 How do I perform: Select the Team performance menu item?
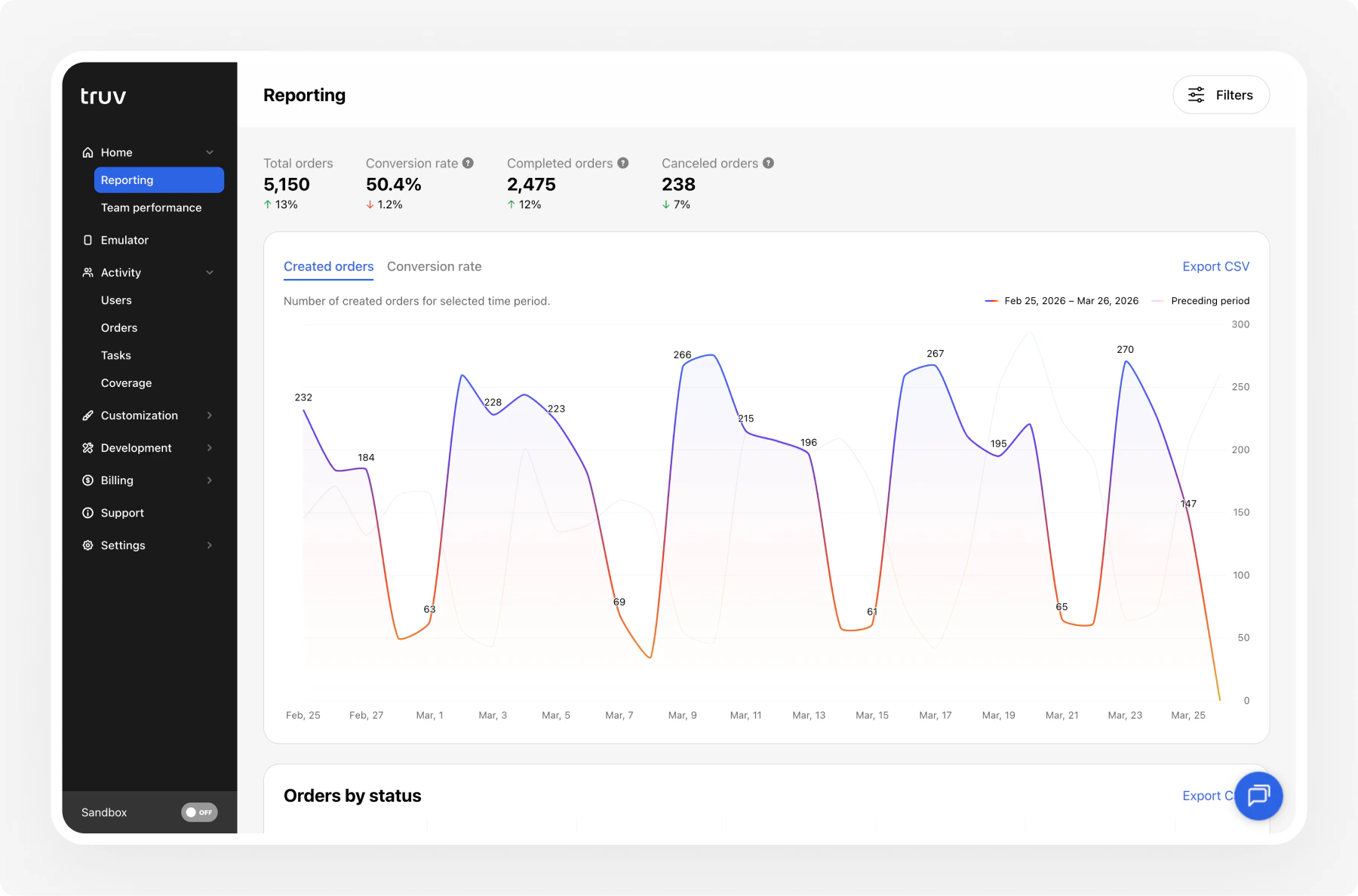point(150,207)
